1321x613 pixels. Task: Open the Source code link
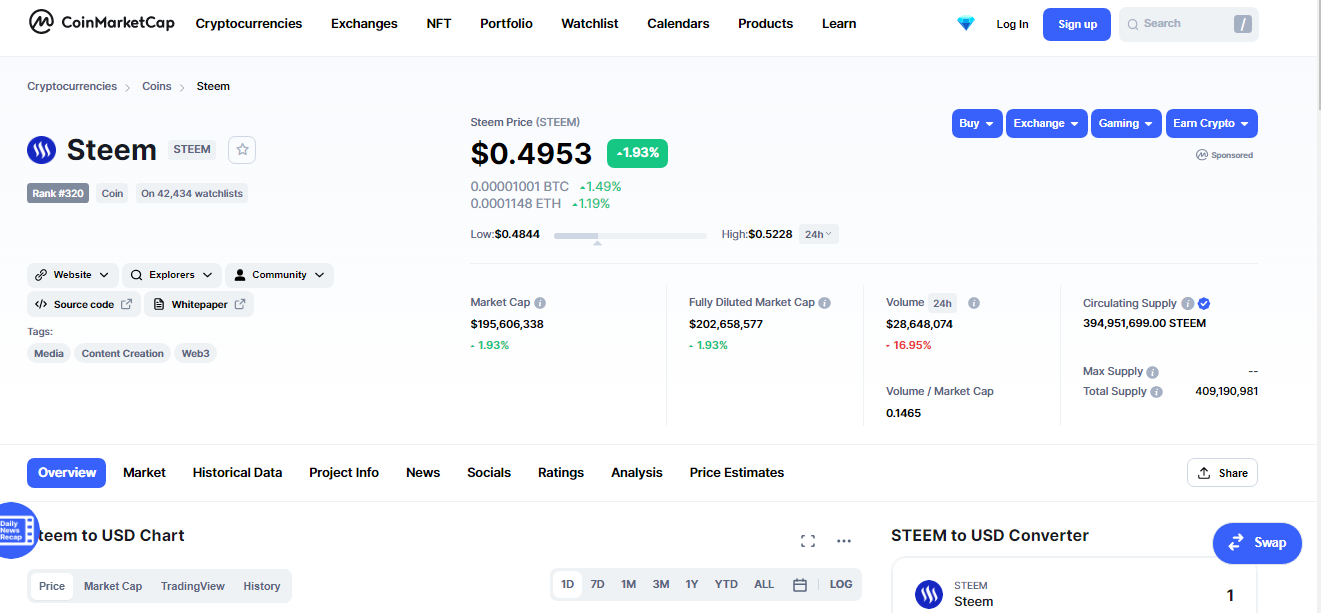pyautogui.click(x=84, y=304)
